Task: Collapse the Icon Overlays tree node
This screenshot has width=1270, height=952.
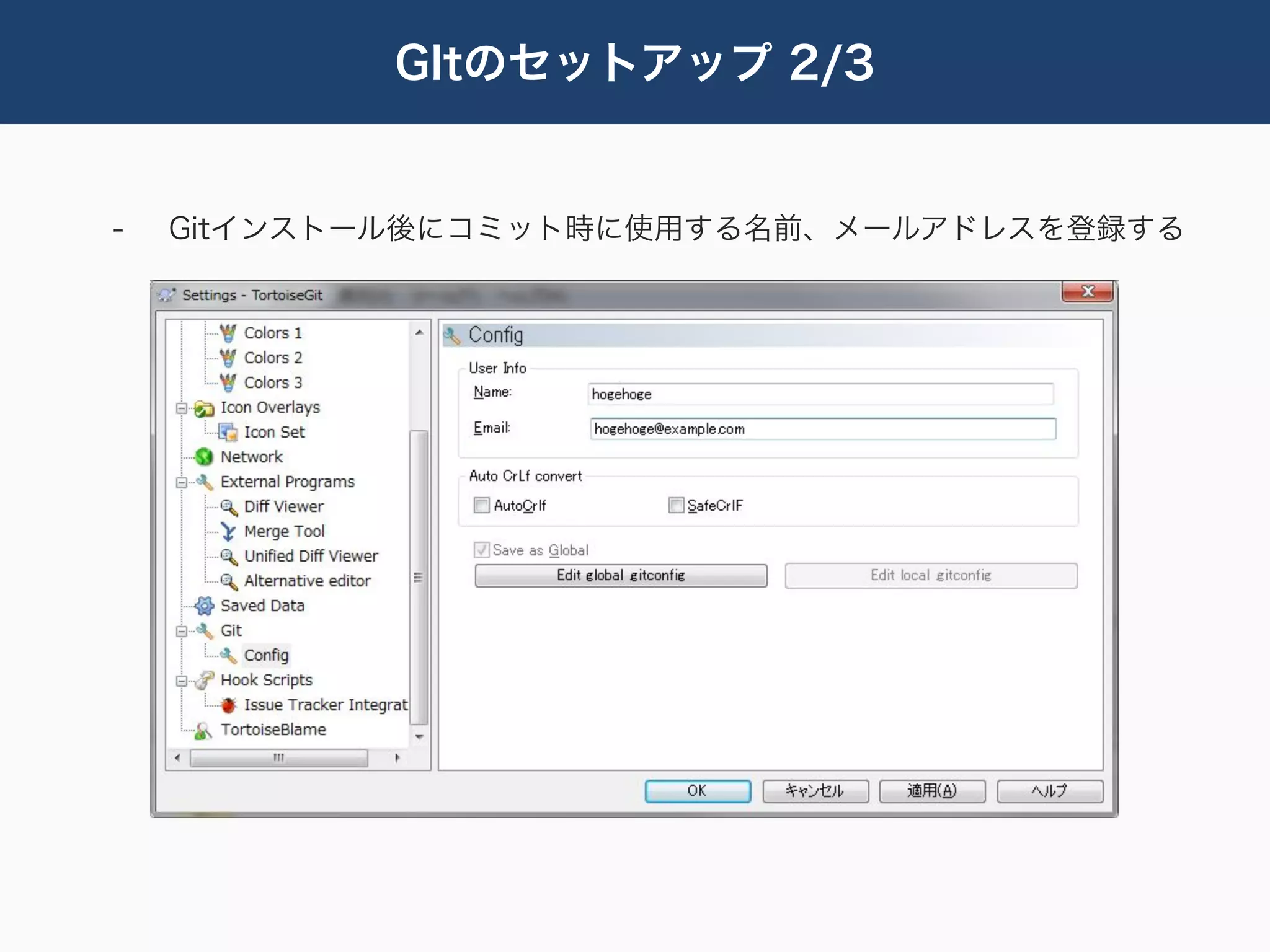Action: click(182, 408)
